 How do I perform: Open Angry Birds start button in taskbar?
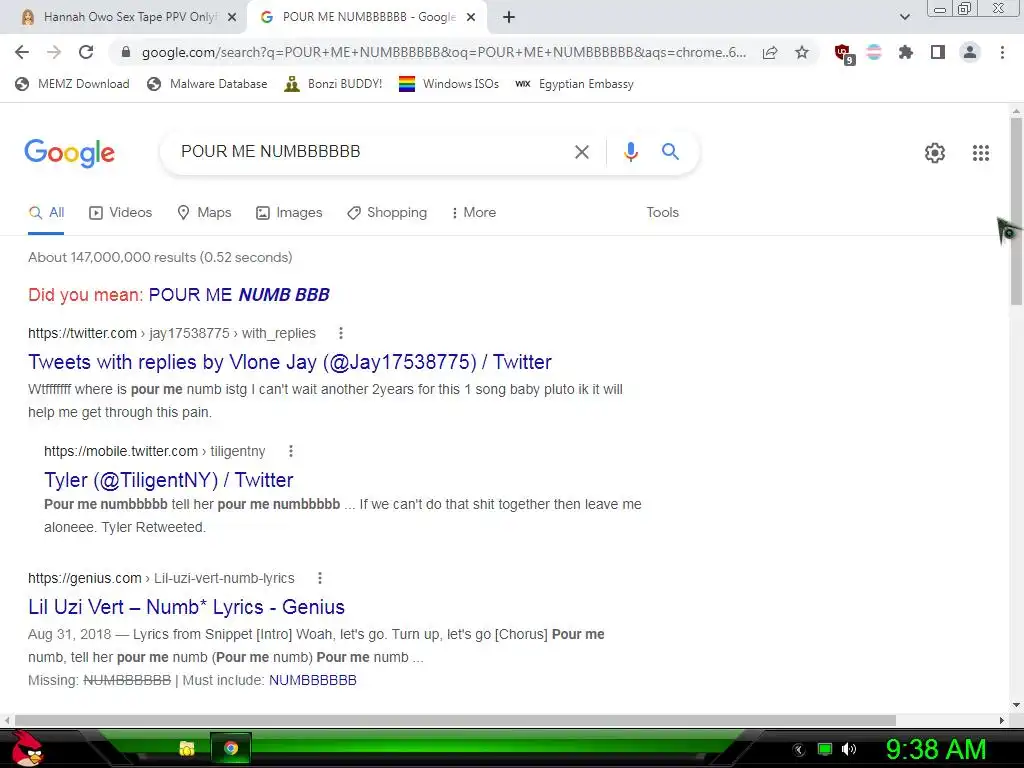click(26, 748)
